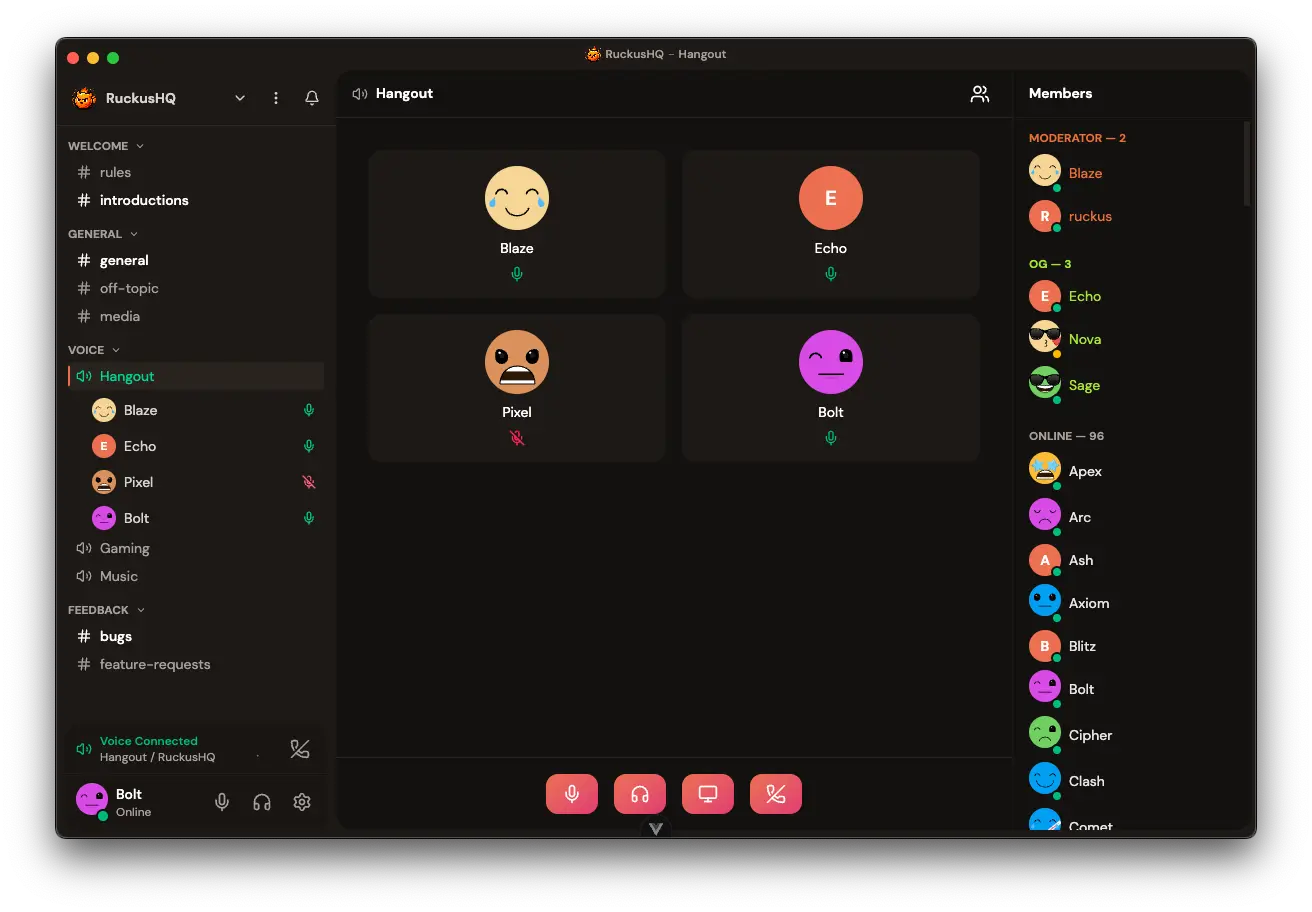Select Pixel's video tile avatar

click(517, 362)
